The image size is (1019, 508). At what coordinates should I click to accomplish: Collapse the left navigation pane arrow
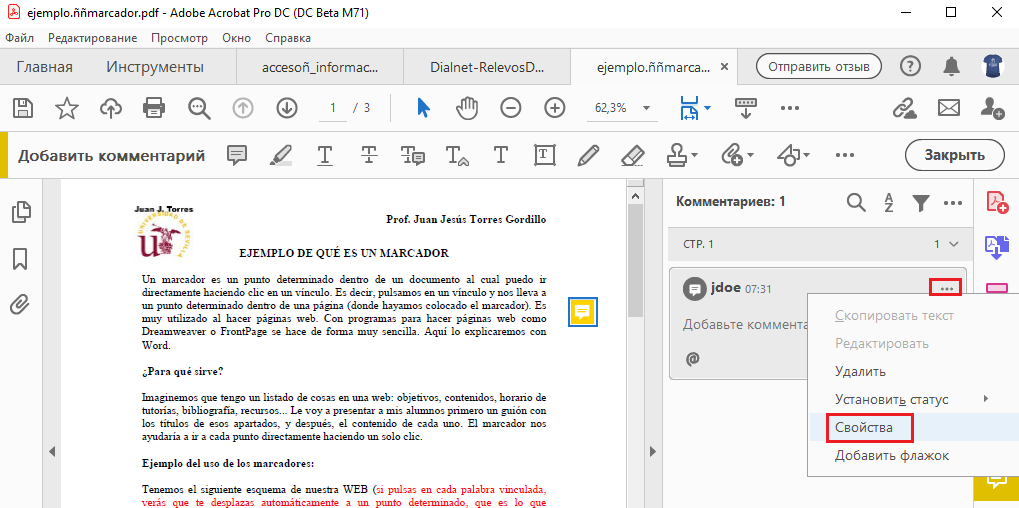click(x=53, y=451)
